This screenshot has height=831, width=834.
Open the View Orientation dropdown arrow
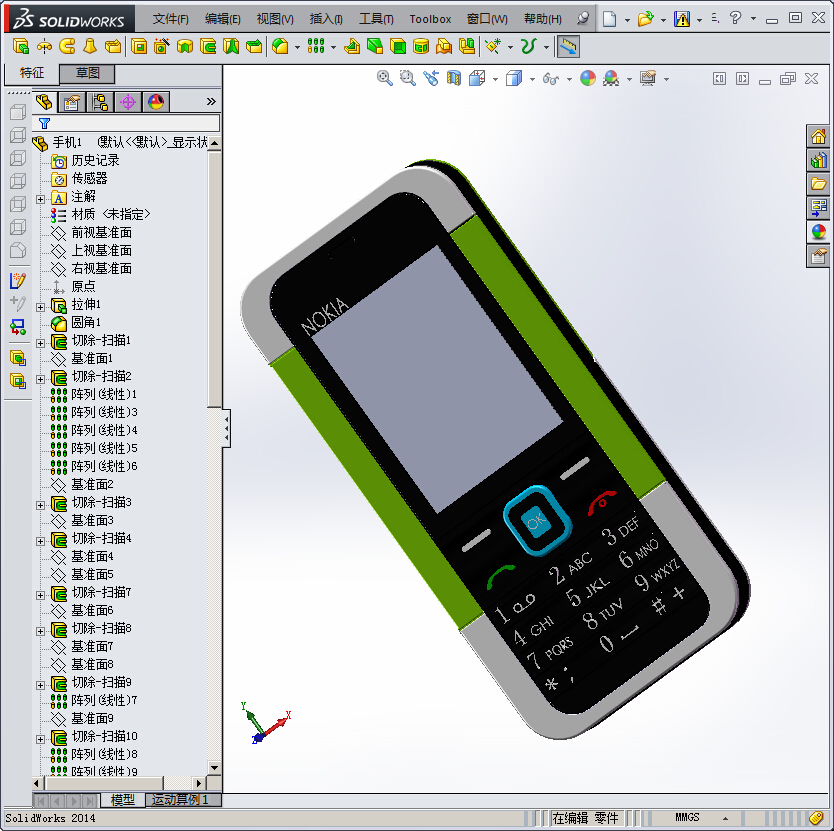pyautogui.click(x=495, y=80)
